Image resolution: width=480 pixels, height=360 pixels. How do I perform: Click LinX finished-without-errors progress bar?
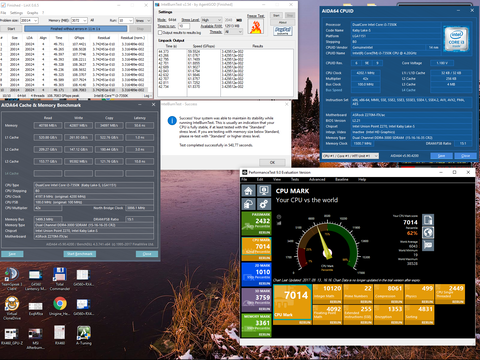[75, 29]
